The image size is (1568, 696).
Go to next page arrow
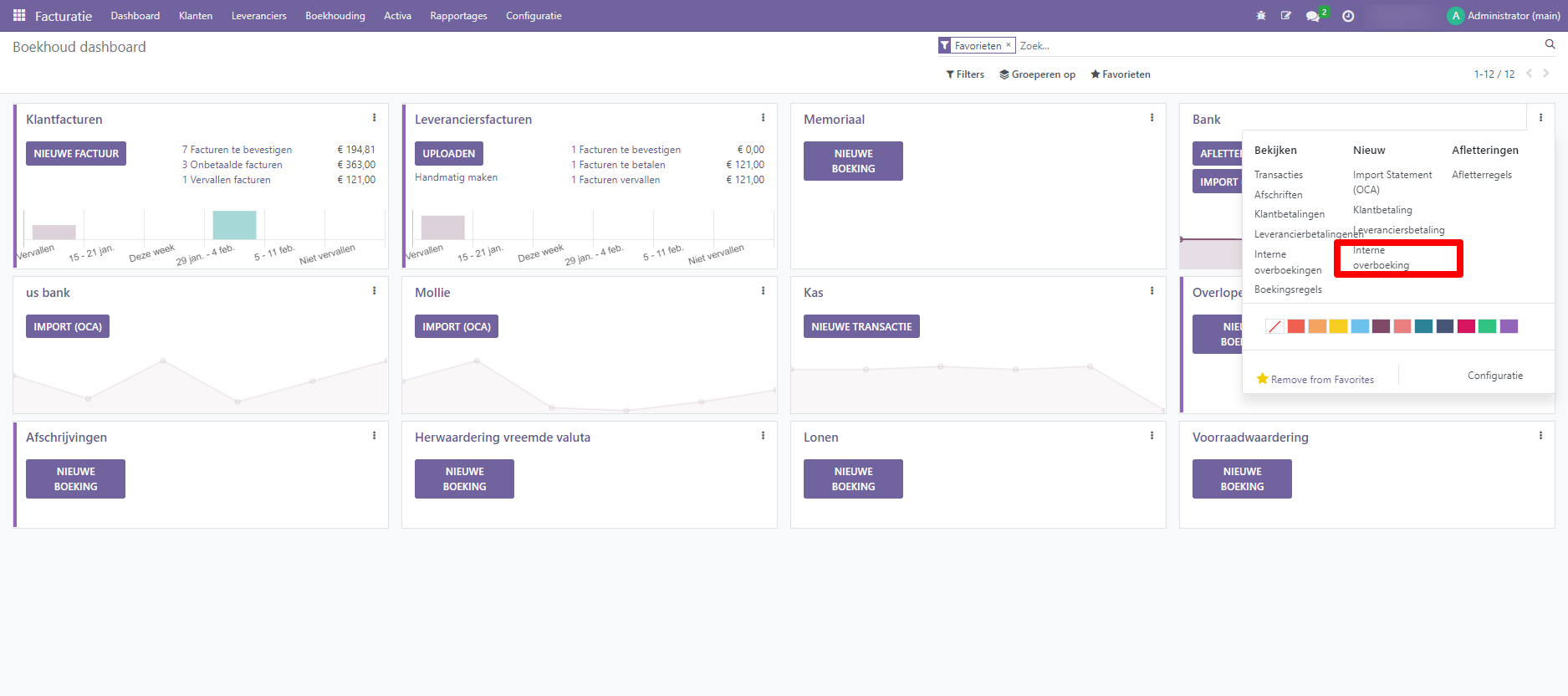pos(1546,74)
